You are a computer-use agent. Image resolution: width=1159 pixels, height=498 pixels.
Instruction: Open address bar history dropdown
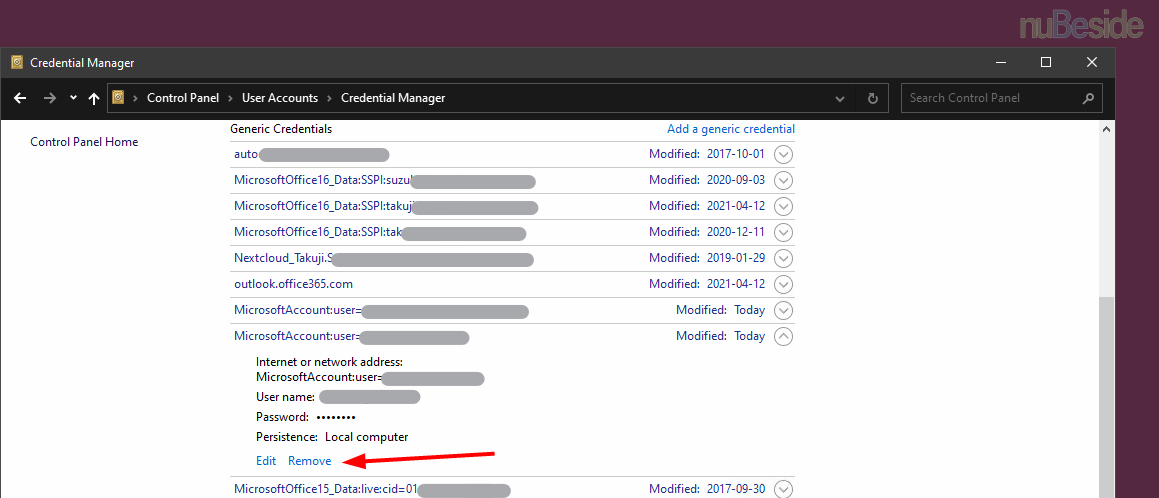[840, 98]
